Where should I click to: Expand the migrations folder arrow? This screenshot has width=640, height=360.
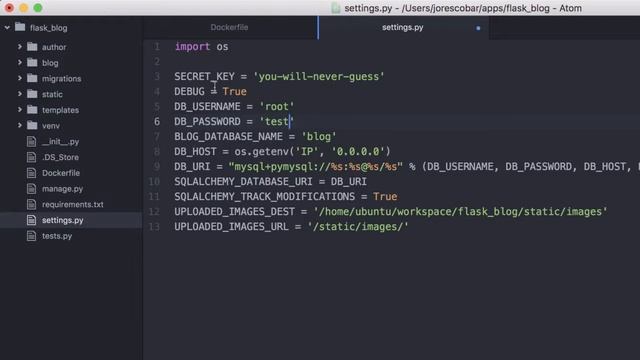click(x=19, y=78)
